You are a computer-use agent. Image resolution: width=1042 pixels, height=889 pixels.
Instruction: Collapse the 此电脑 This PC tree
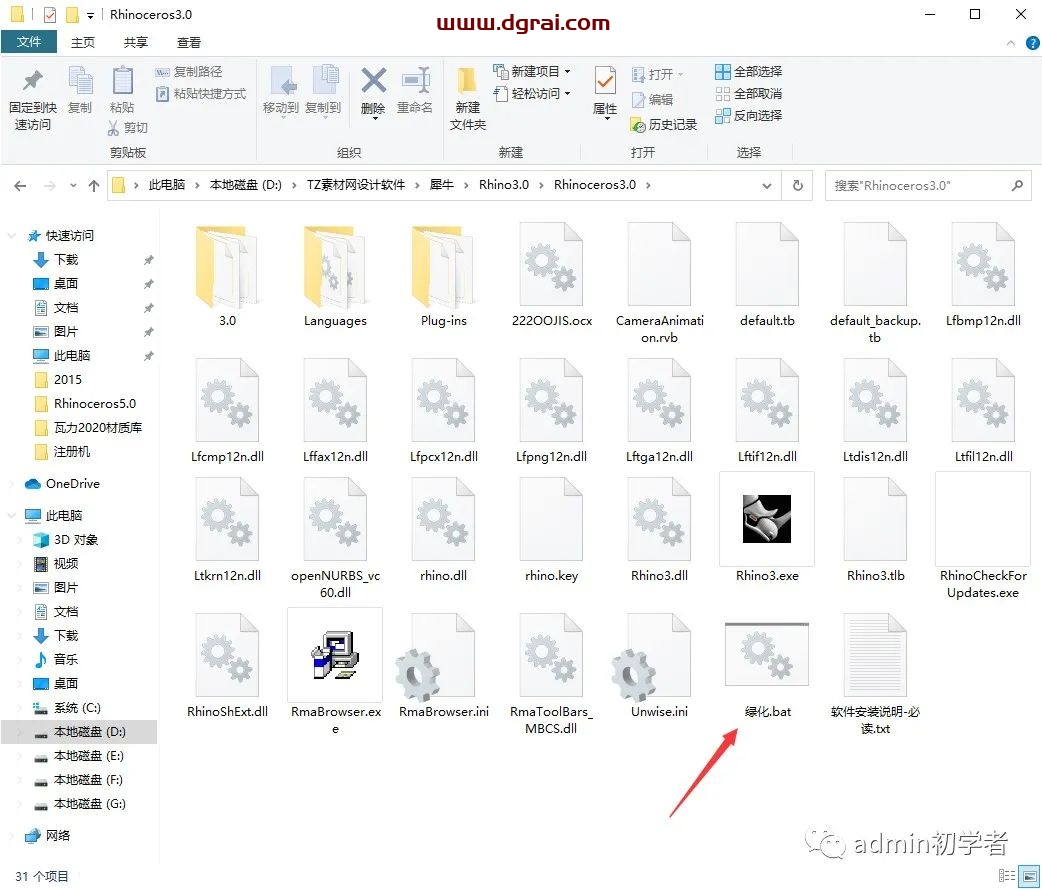(x=11, y=516)
